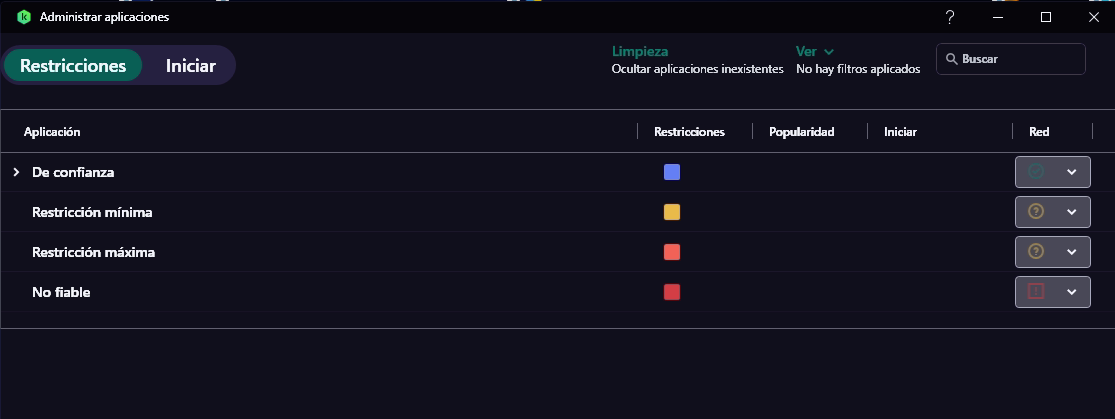Open the Ver filter dropdown

[814, 51]
